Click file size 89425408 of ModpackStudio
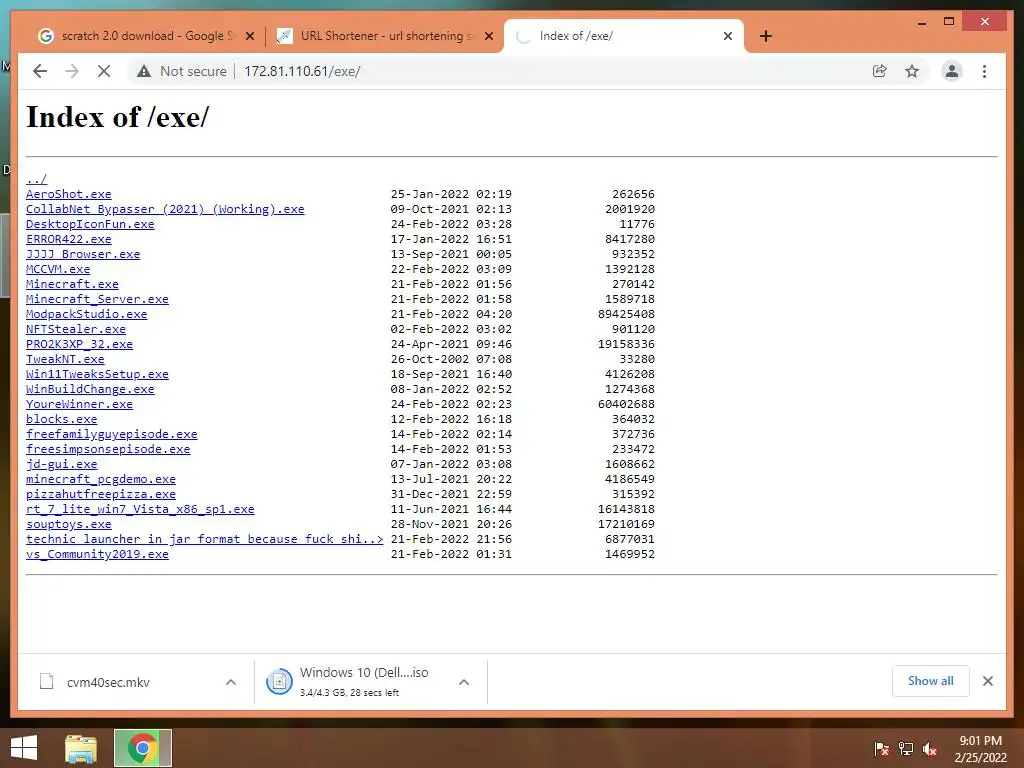1024x768 pixels. pos(626,314)
